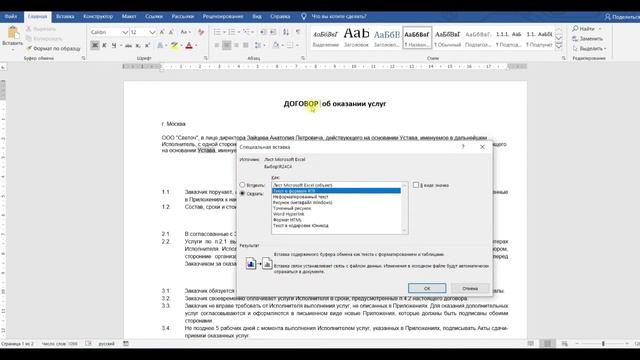
Task: Center the text alignment
Action: tap(227, 45)
